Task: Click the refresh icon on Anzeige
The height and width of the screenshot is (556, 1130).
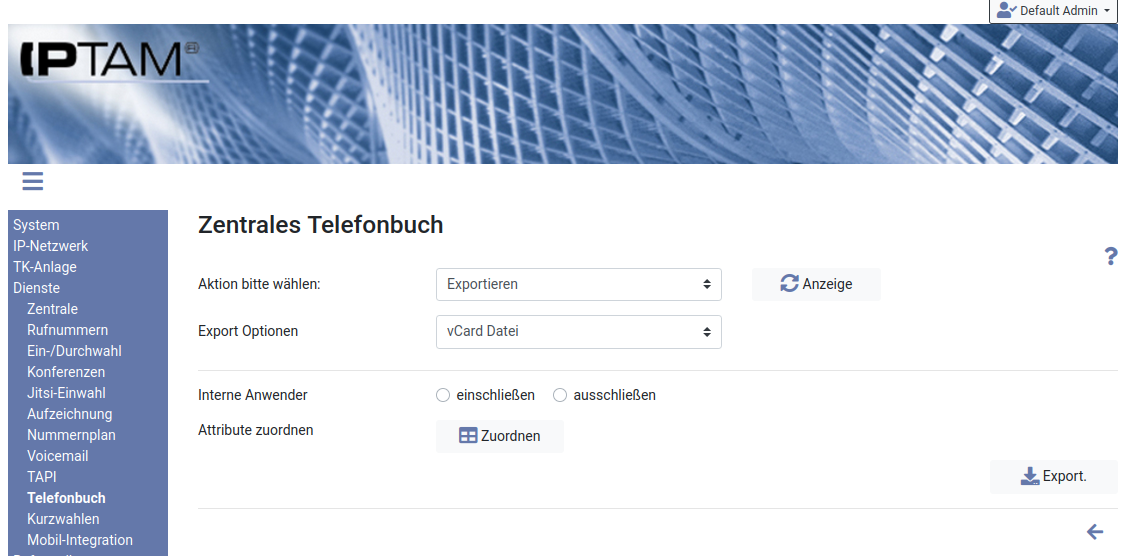Action: click(790, 284)
